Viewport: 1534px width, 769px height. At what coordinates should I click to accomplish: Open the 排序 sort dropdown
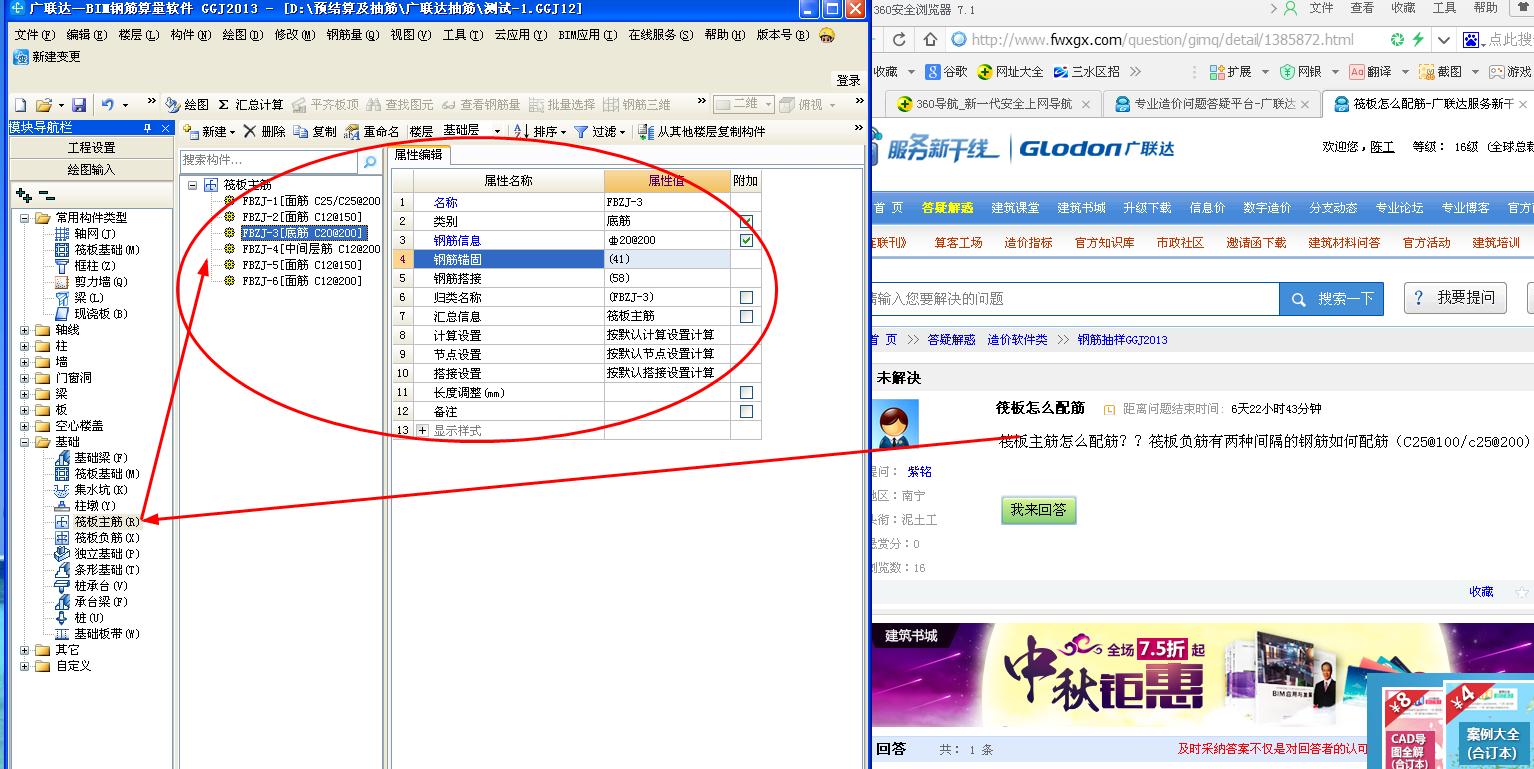tap(564, 132)
